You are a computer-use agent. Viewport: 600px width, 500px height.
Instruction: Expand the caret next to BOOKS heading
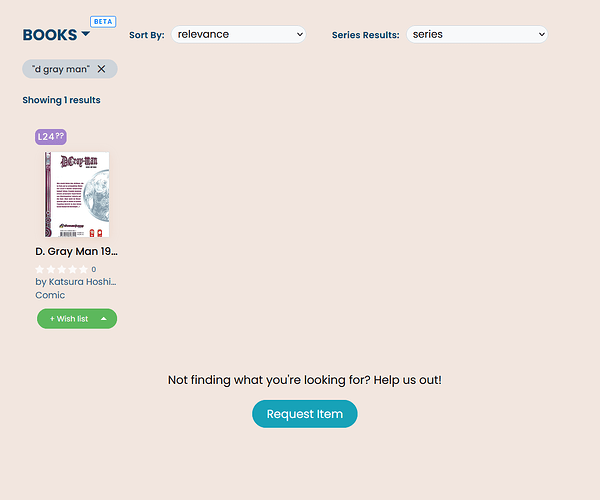86,34
